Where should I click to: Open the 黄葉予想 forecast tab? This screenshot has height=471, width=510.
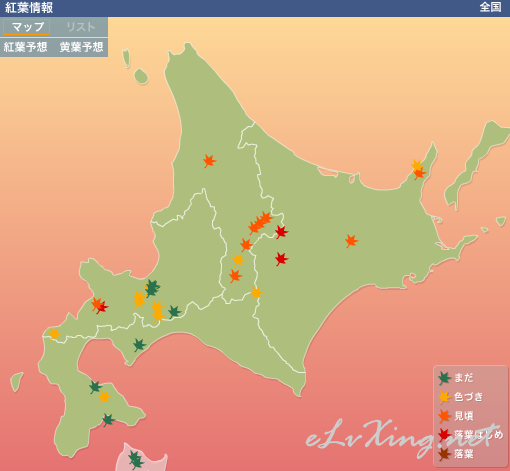point(81,47)
